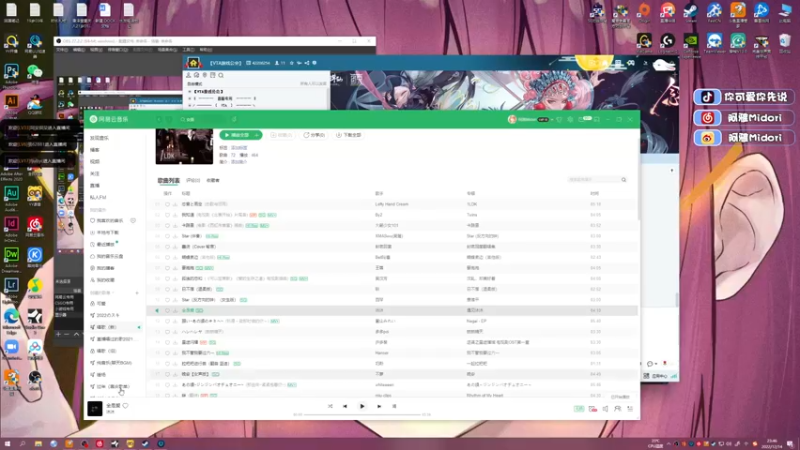
Task: Like the highlighted currently playing song
Action: (x=167, y=310)
